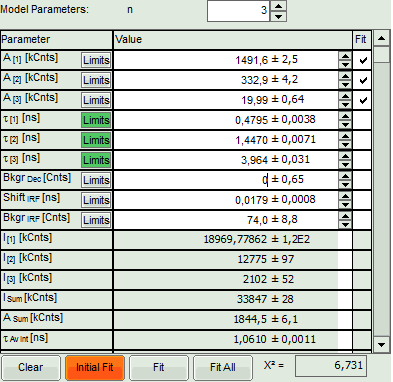Screen dimensions: 393x382
Task: Enable Fit checkbox for τ[2]
Action: [x=363, y=140]
